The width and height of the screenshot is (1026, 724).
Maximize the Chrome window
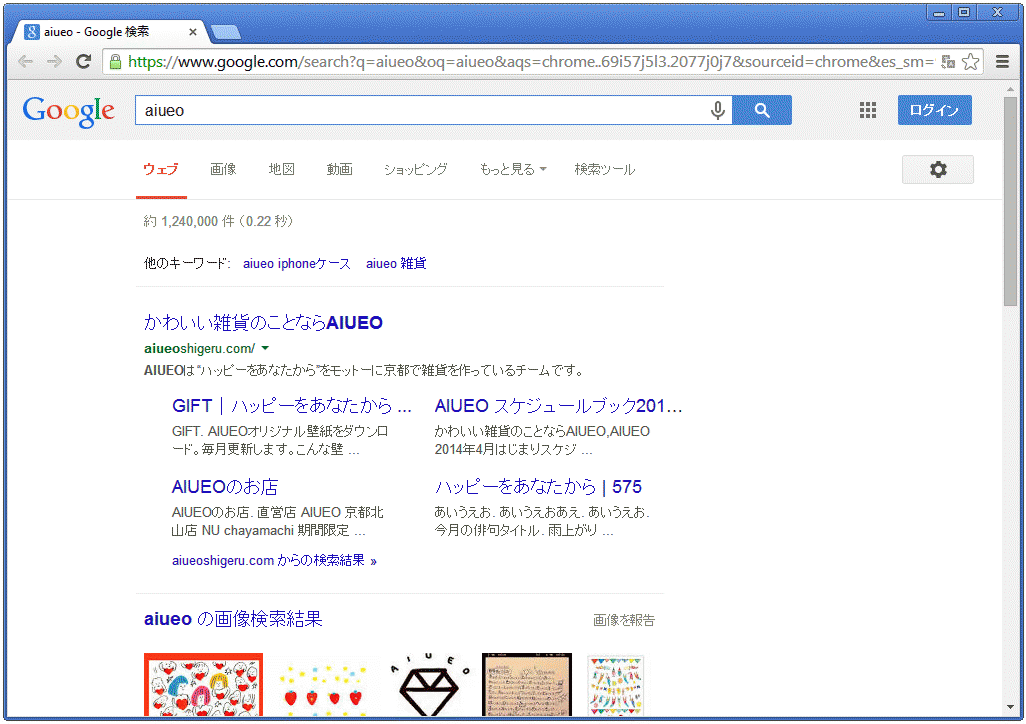(964, 12)
